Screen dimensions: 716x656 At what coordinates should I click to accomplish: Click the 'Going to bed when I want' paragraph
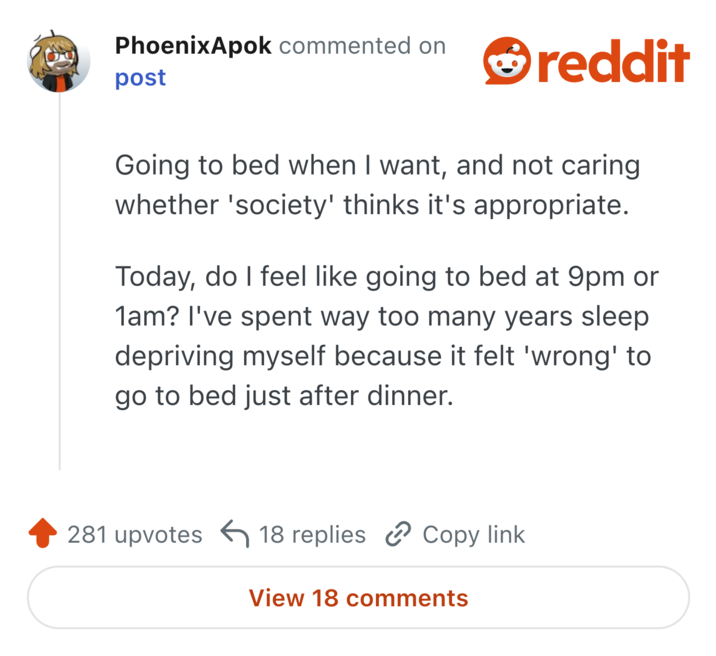point(377,184)
